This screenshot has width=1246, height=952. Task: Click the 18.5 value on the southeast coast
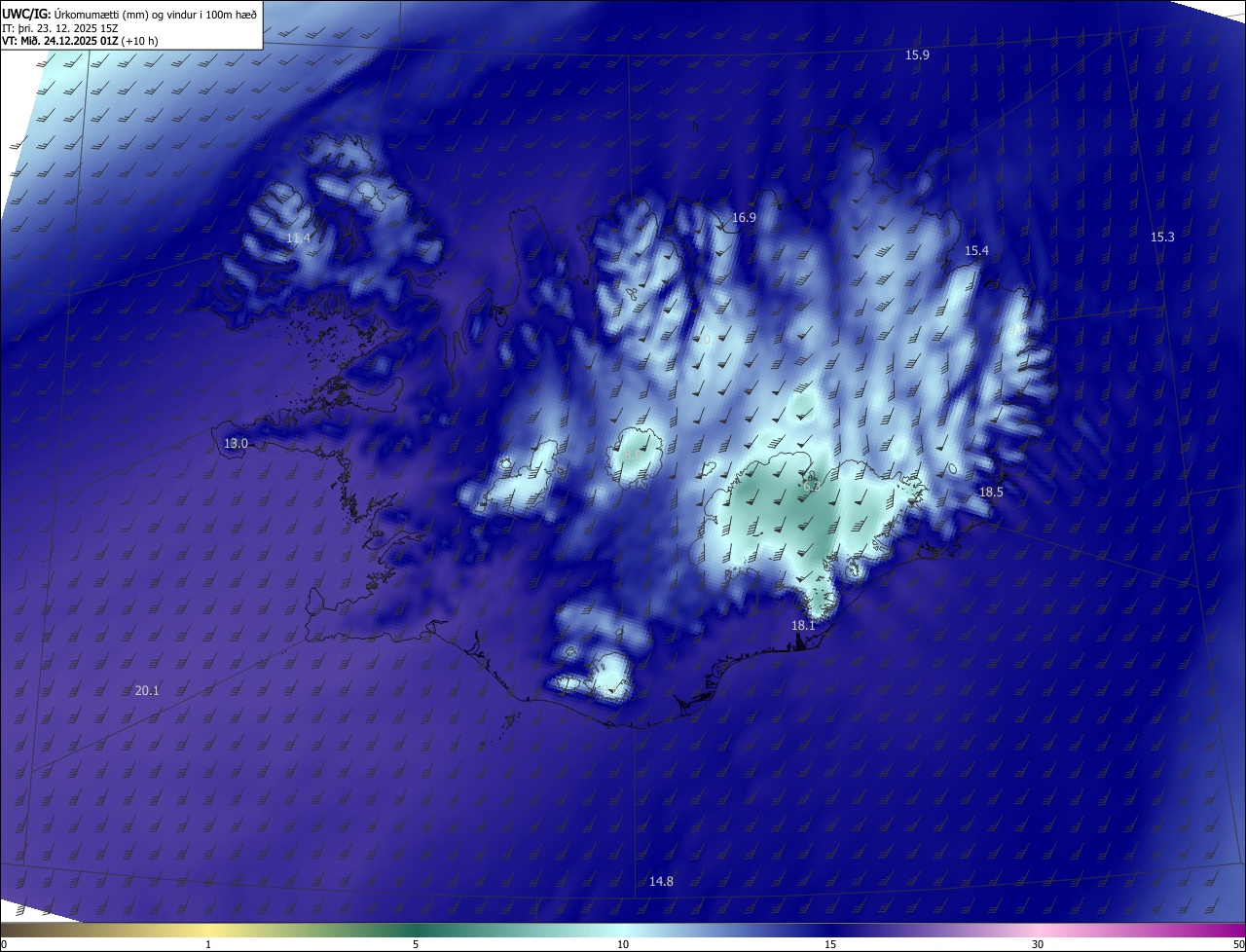[991, 493]
